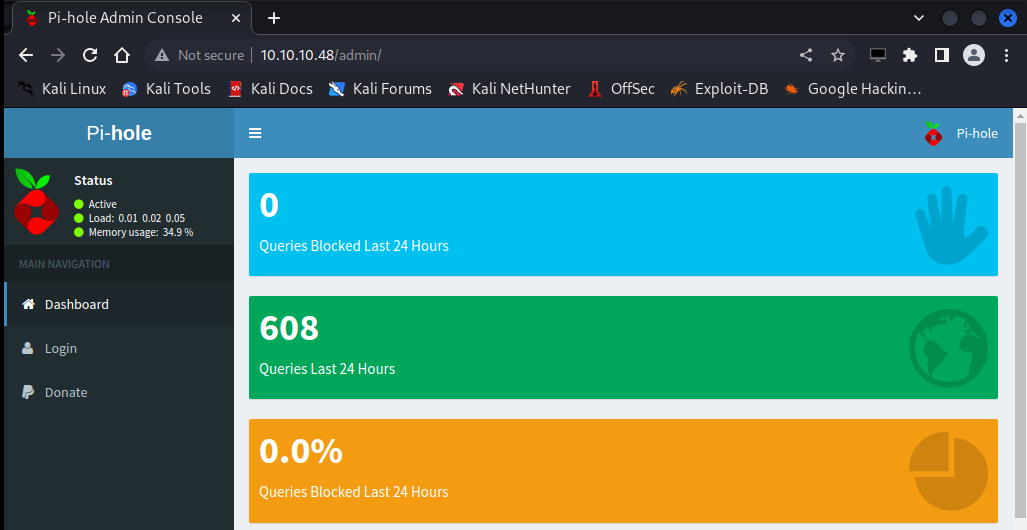Open the Kali Docs bookmark

(x=271, y=88)
